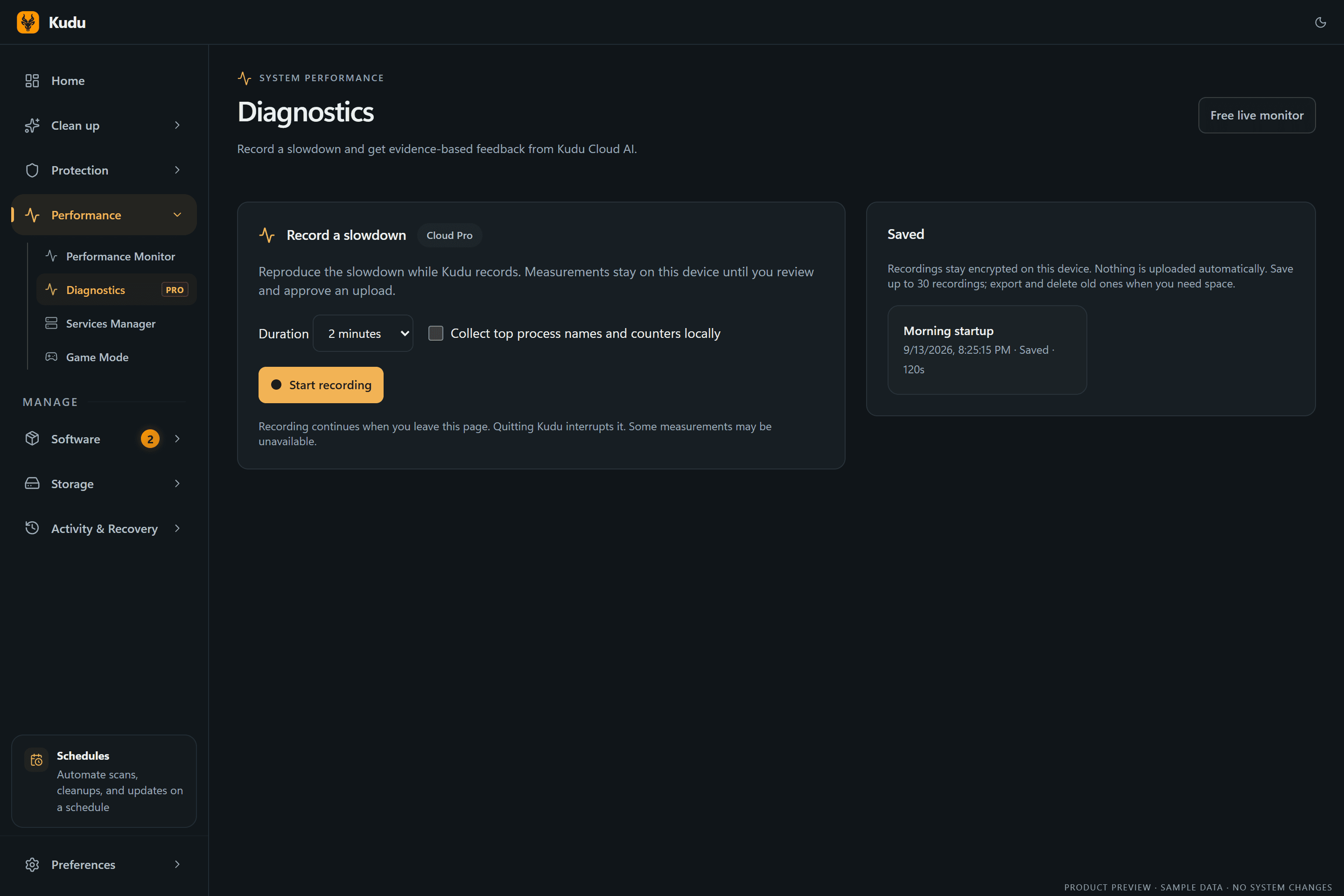Expand the Software chevron
The image size is (1344, 896).
click(x=177, y=439)
